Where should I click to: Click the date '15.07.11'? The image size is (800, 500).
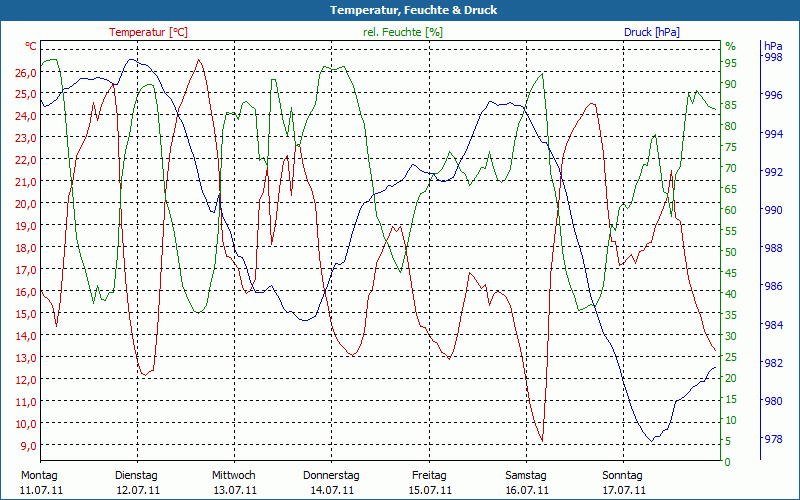430,490
